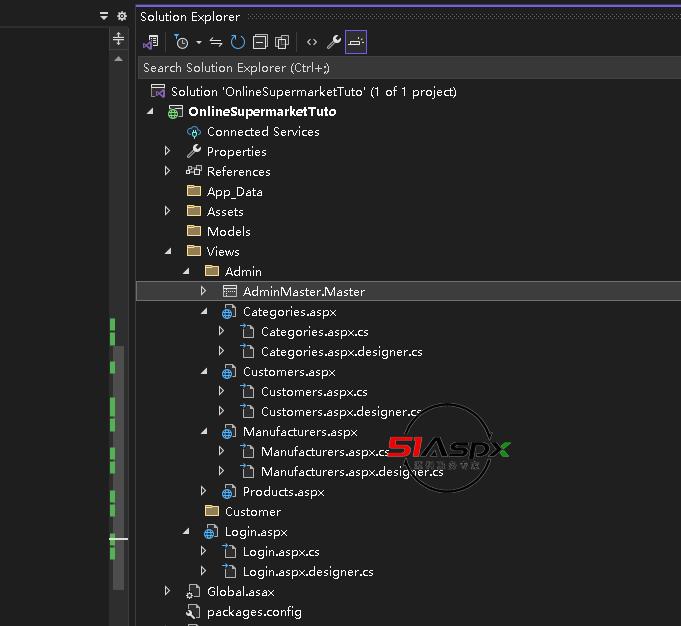This screenshot has width=681, height=626.
Task: Select Customers.aspx.designer.cs file
Action: click(x=341, y=412)
